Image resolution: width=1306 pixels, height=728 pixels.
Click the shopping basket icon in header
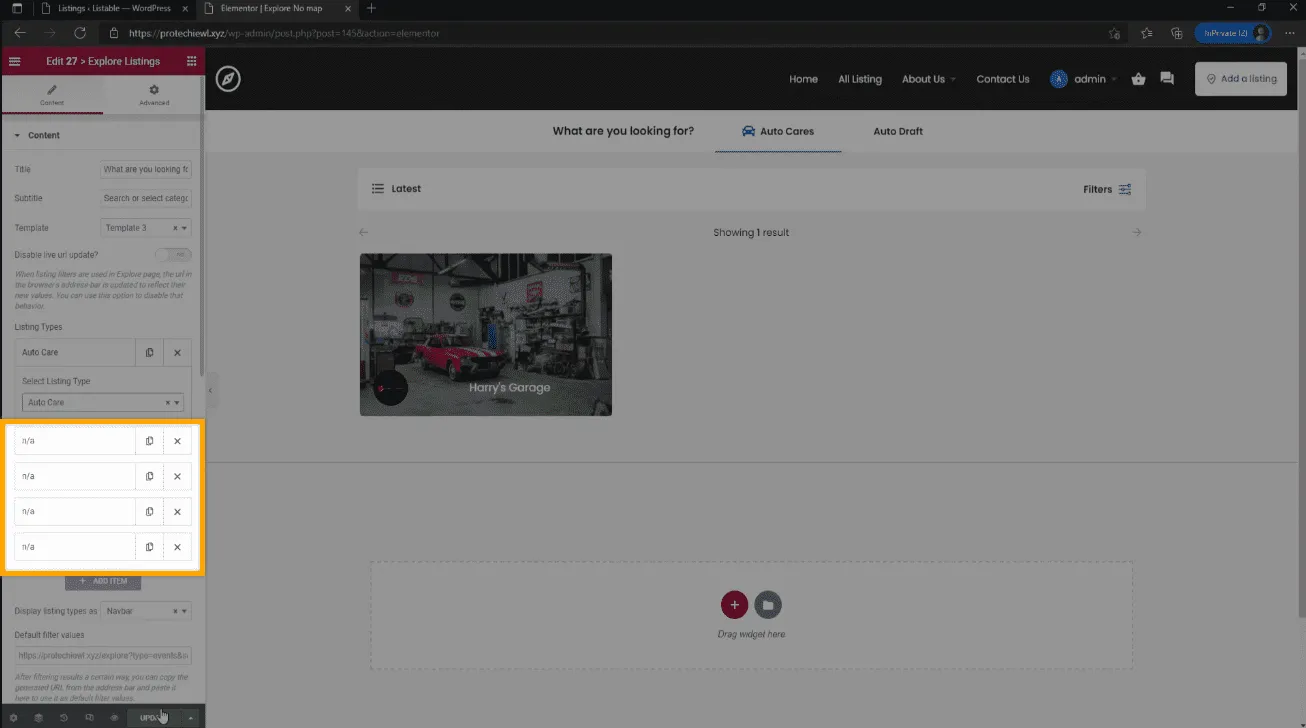pos(1138,79)
